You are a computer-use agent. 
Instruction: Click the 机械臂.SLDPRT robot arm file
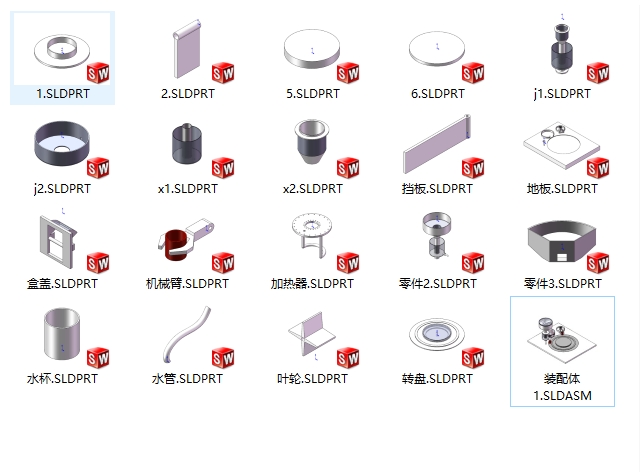pyautogui.click(x=188, y=248)
